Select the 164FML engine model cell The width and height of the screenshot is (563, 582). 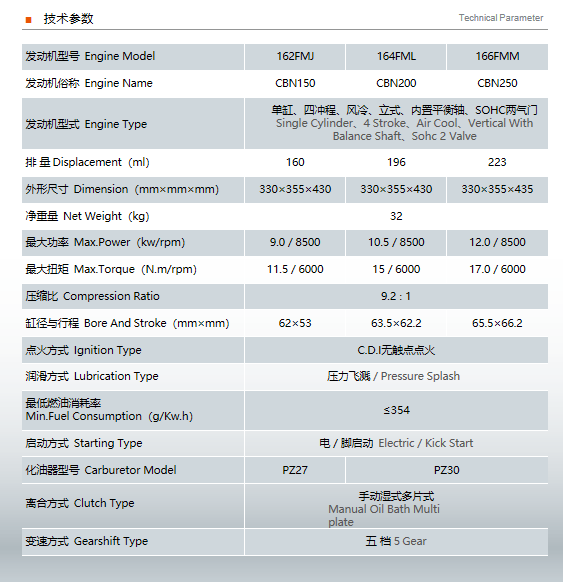click(x=396, y=57)
